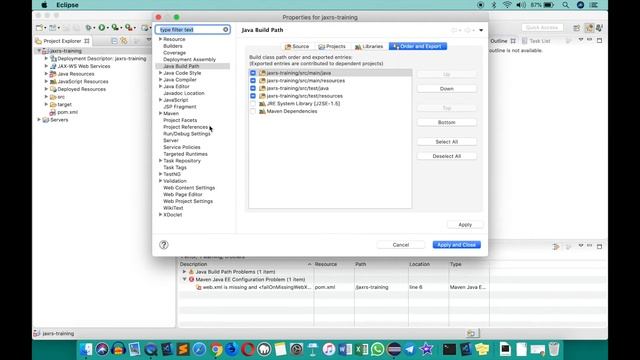Expand the Resource properties category
The image size is (640, 360).
coord(160,39)
